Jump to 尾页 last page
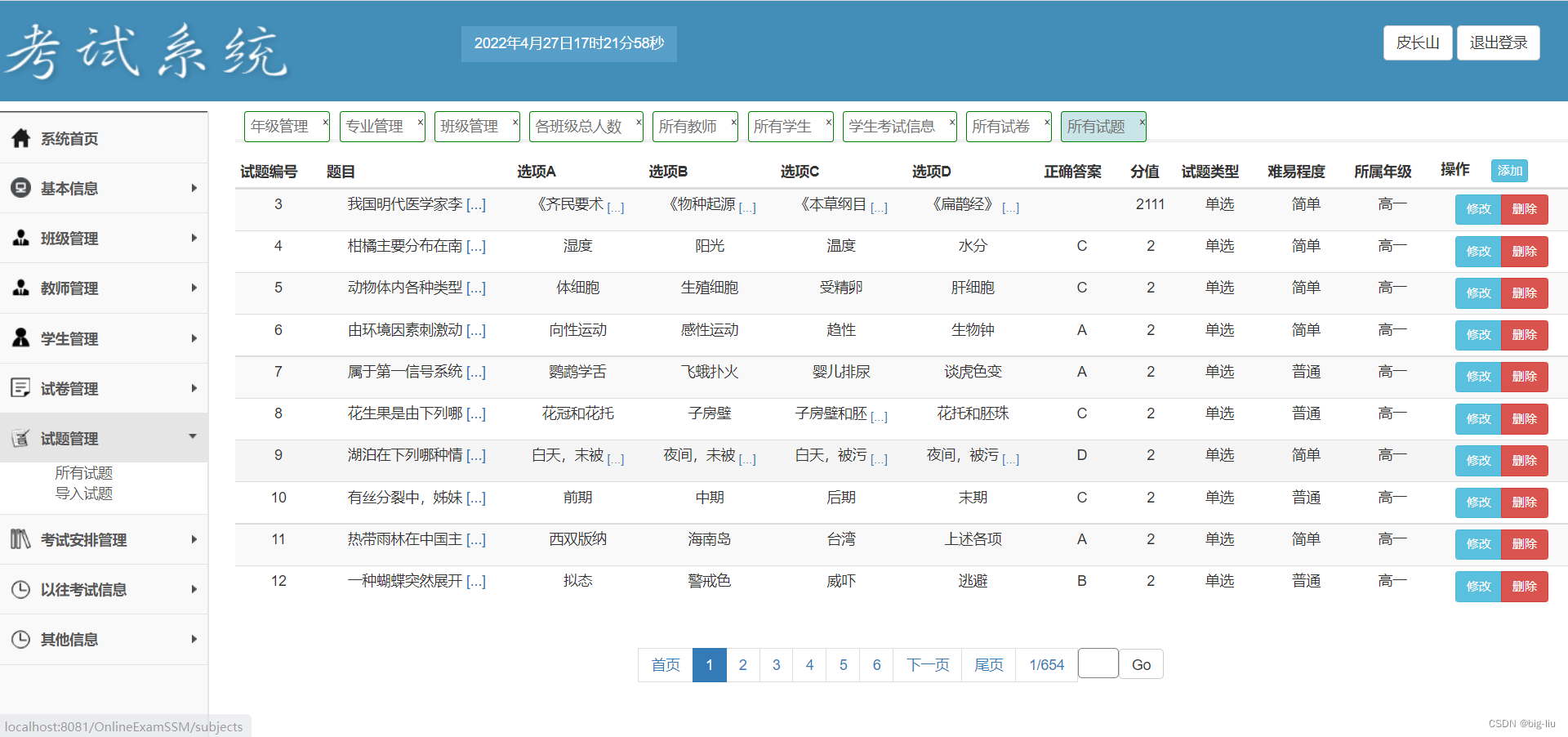The width and height of the screenshot is (1568, 737). [989, 665]
